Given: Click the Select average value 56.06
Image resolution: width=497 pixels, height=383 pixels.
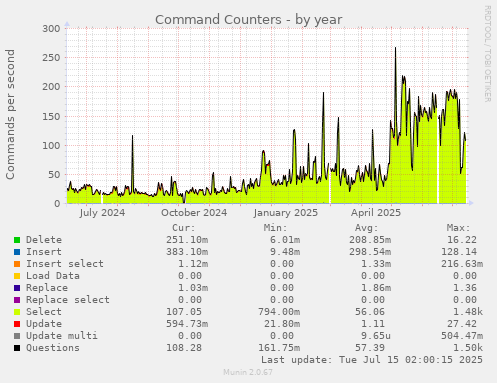Looking at the screenshot, I should (x=370, y=312).
